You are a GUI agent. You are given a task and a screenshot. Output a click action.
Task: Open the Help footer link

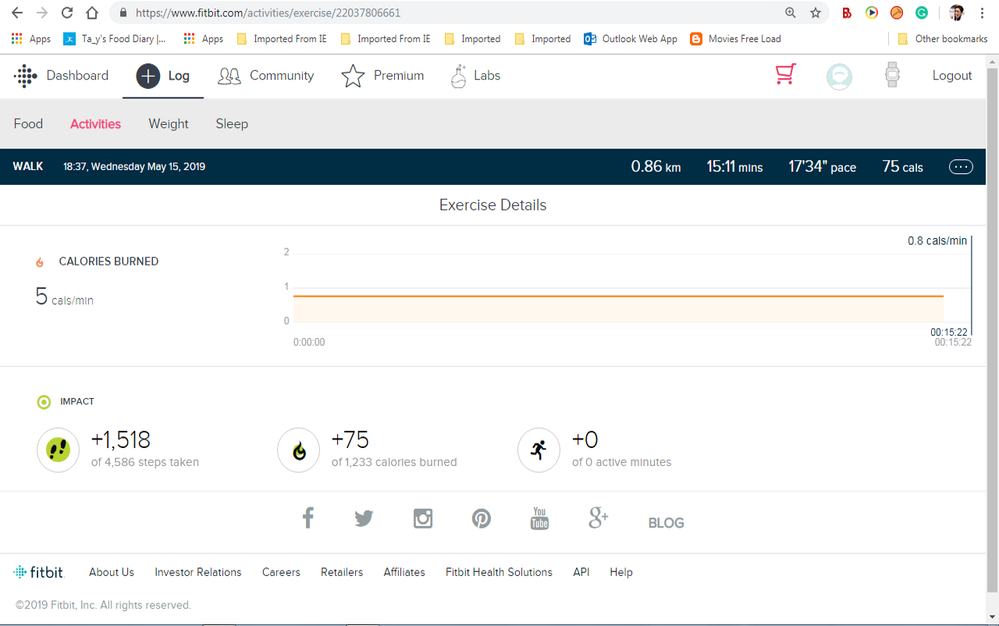coord(621,572)
